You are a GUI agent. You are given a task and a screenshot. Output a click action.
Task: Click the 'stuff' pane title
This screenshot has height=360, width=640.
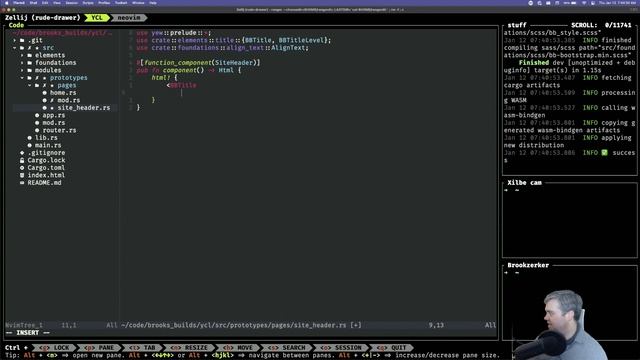pos(517,25)
